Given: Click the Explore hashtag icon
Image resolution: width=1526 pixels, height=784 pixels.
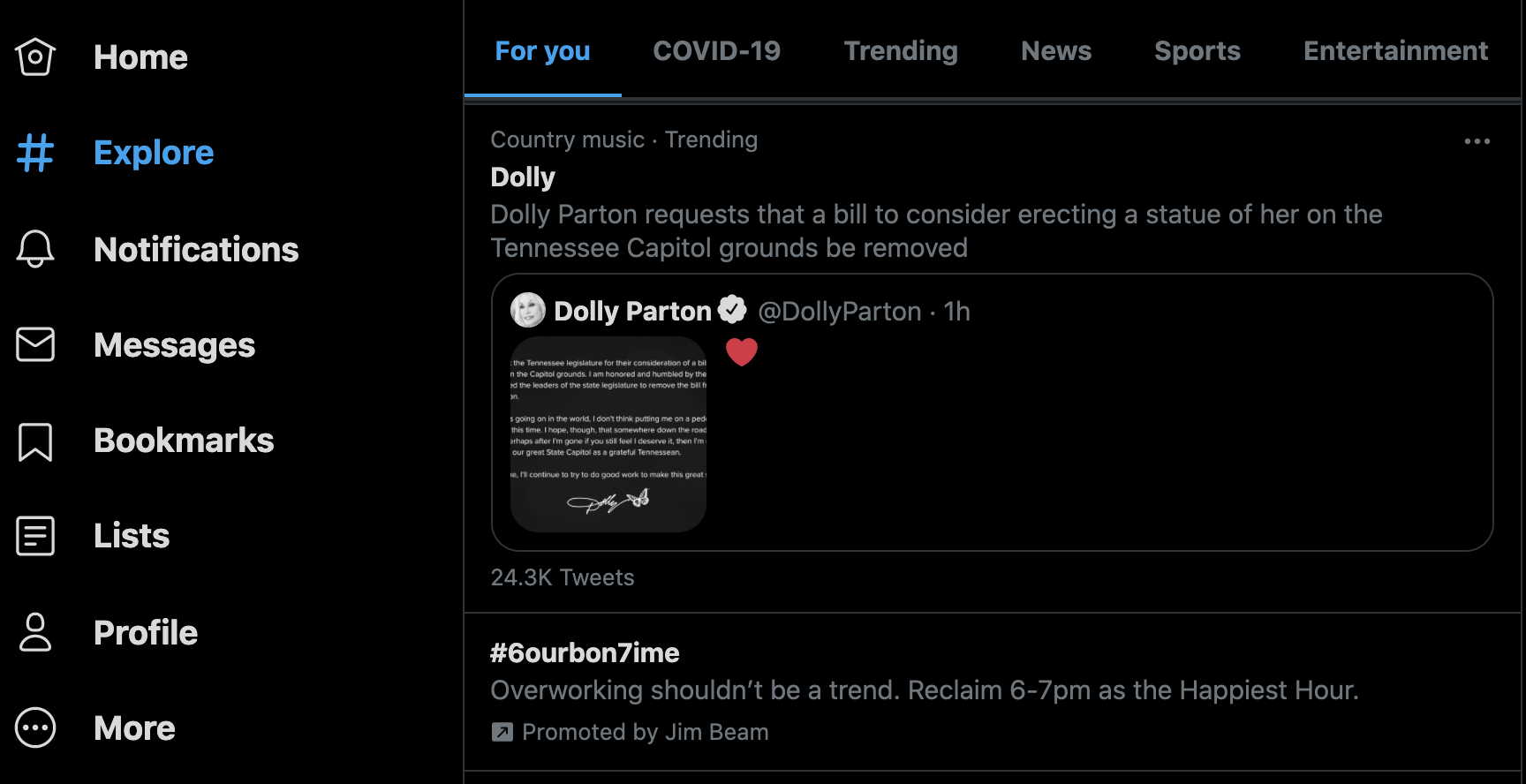Looking at the screenshot, I should 35,153.
